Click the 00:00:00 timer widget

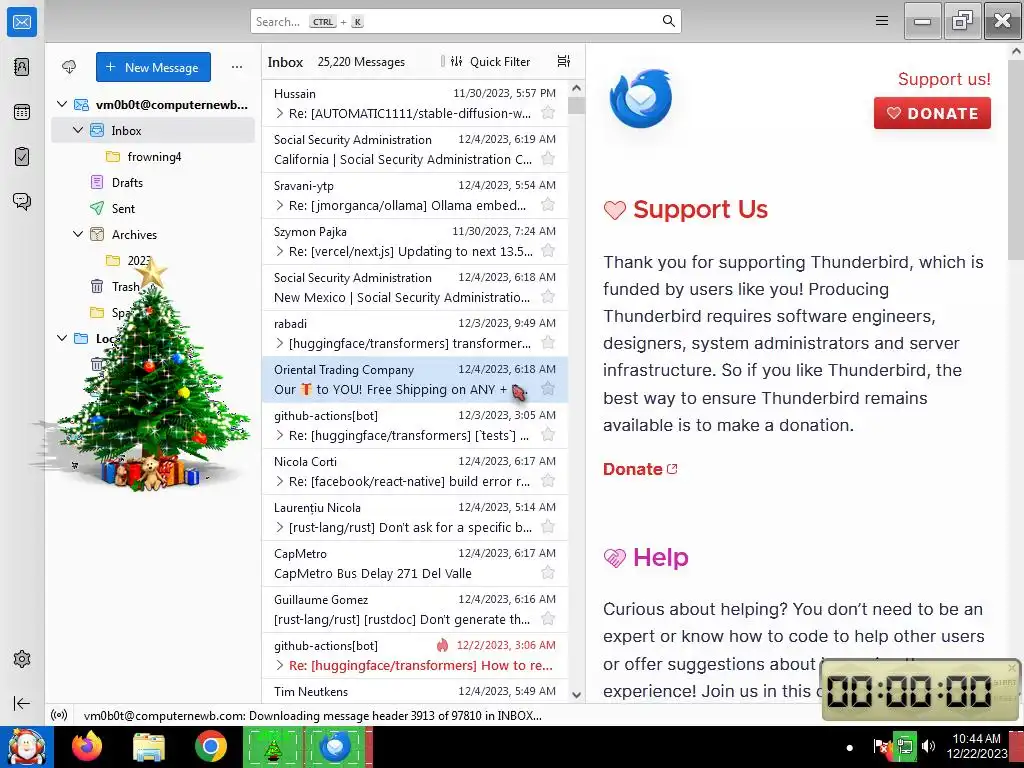[920, 690]
